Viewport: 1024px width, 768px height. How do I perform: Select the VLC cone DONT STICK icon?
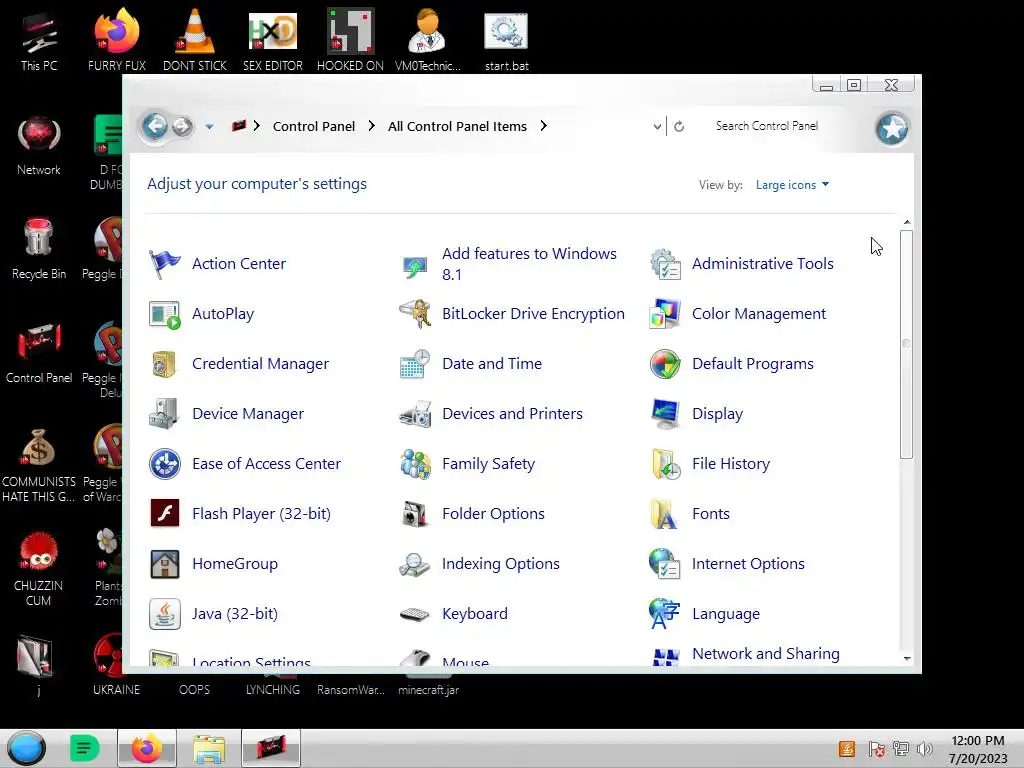point(195,41)
